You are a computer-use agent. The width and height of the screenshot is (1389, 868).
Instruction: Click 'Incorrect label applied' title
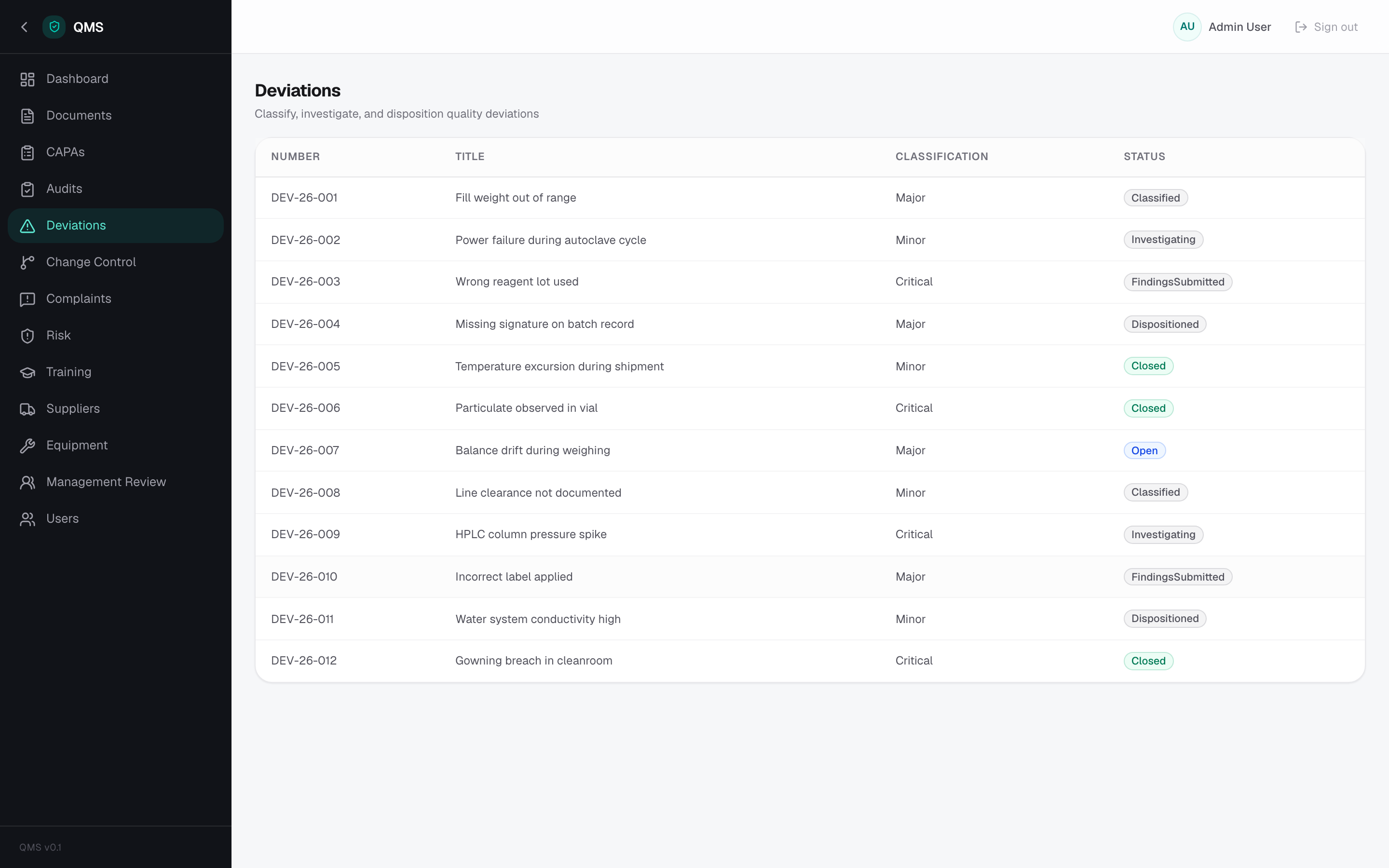(x=514, y=576)
